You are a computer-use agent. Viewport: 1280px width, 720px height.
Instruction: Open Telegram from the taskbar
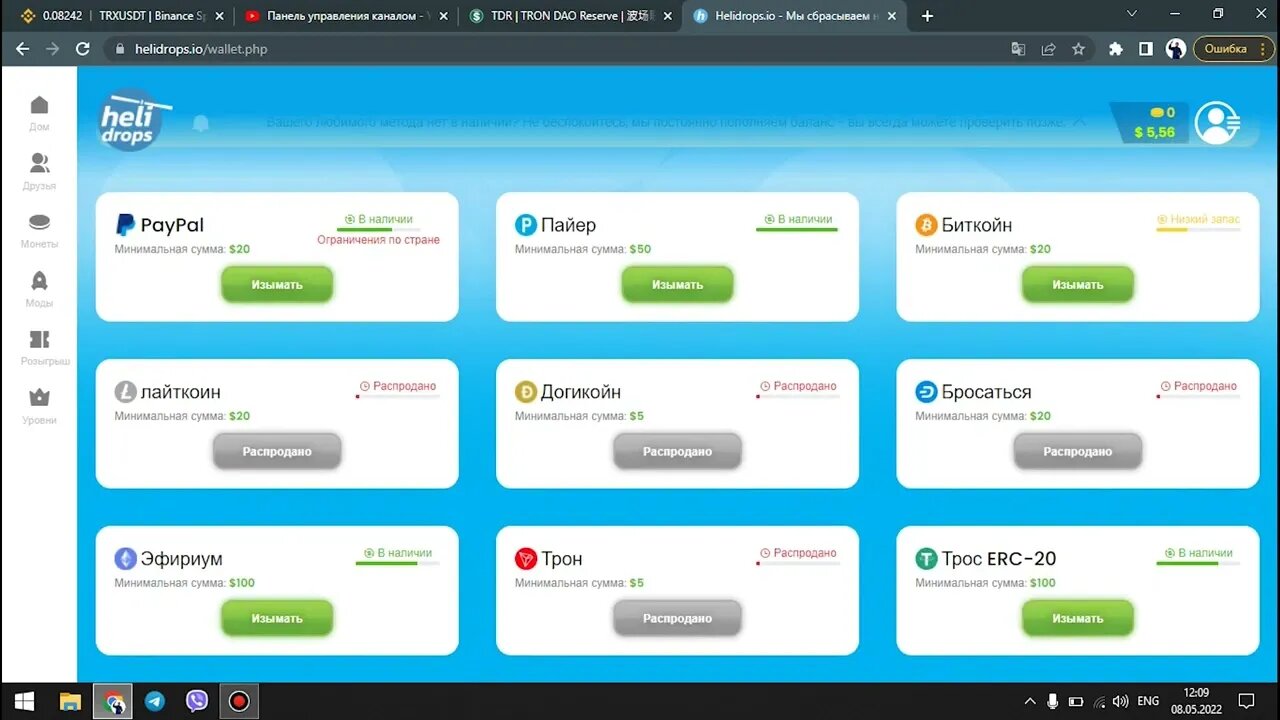coord(155,701)
